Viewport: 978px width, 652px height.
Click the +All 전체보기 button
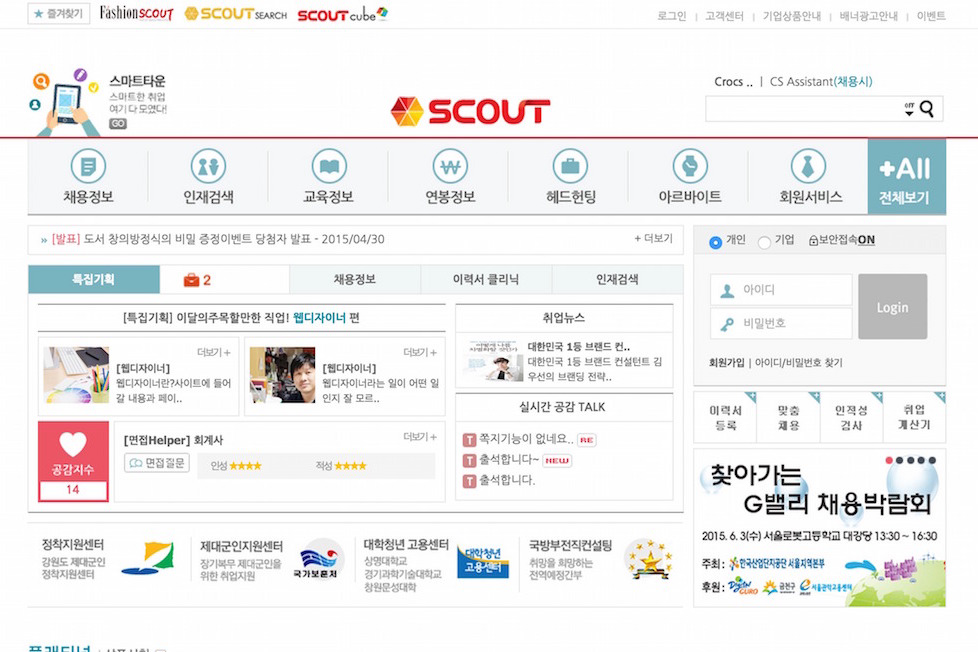coord(906,177)
